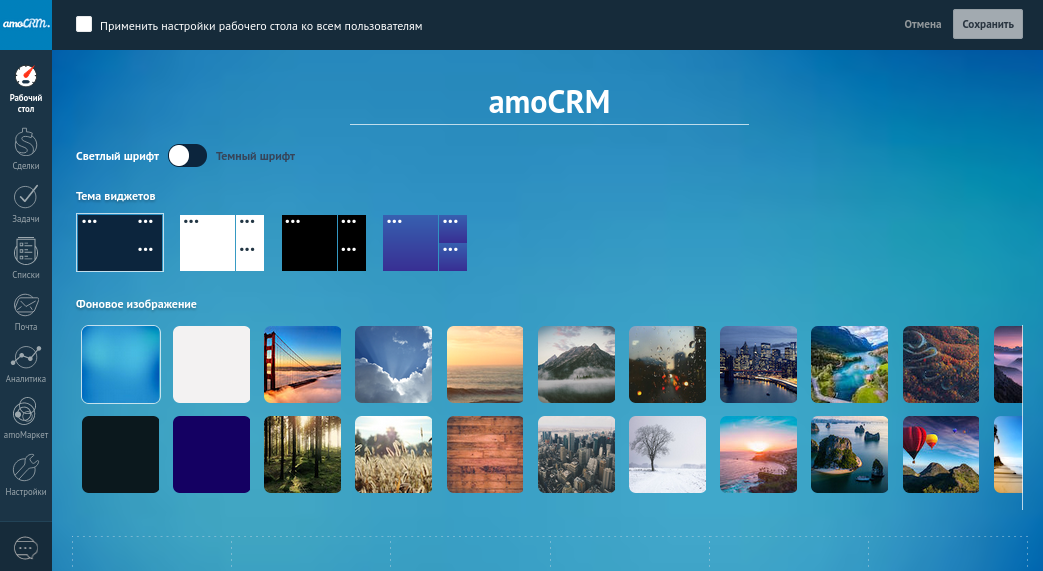
Task: Click the Сохранить (Save) button
Action: tap(987, 25)
